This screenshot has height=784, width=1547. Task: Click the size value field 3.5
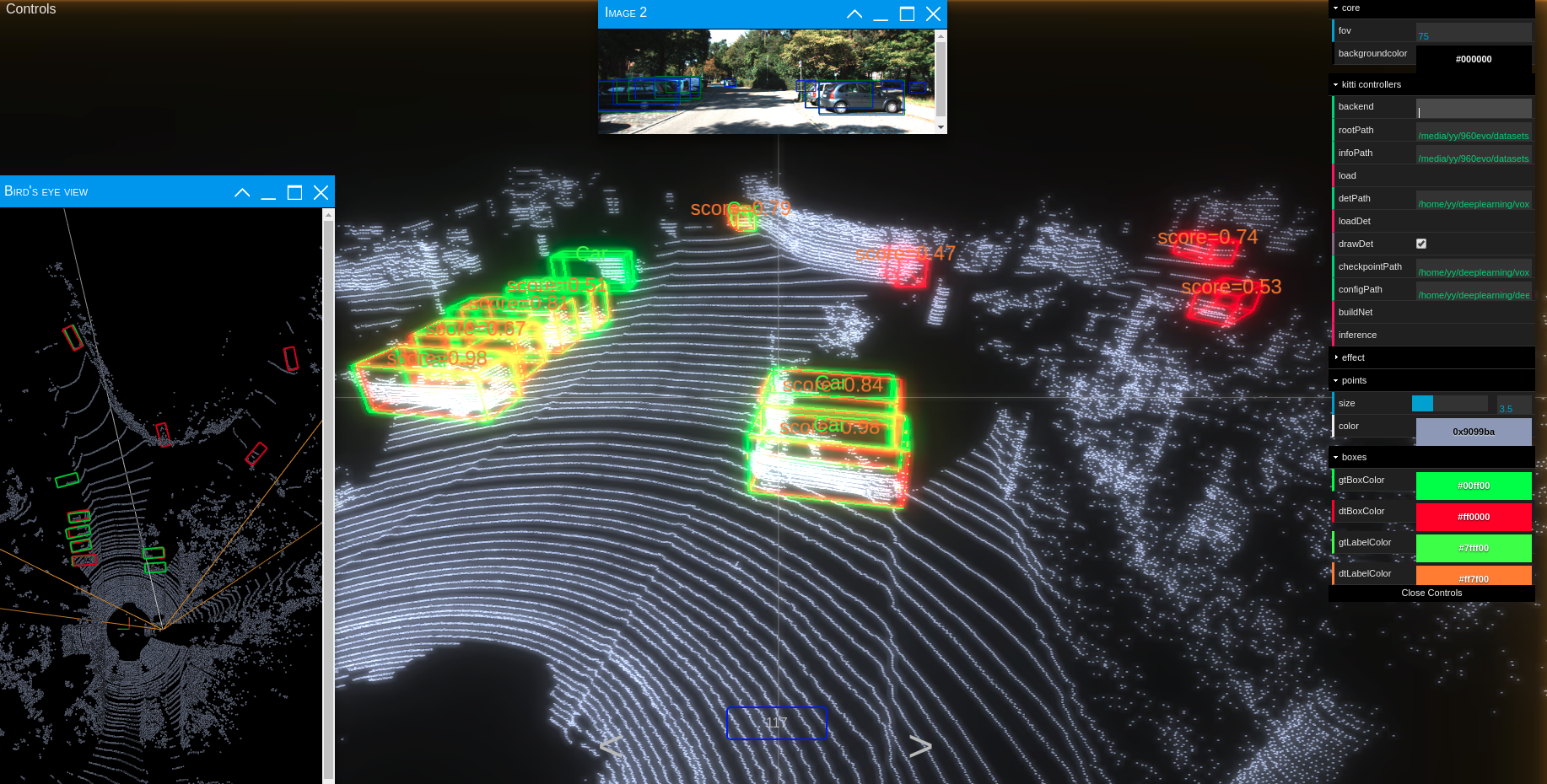tap(1514, 405)
